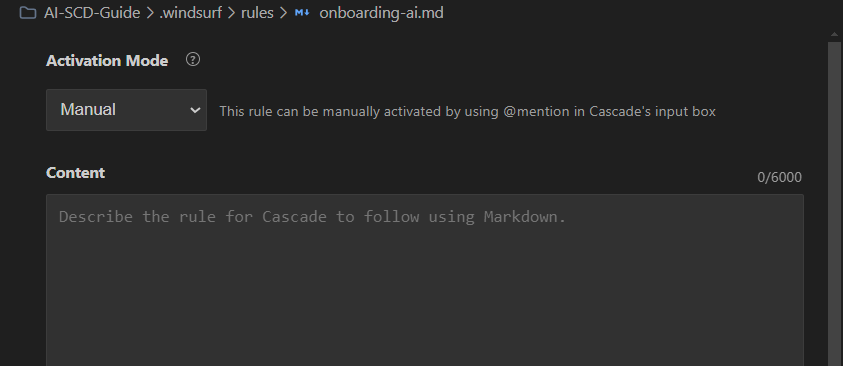Open the Manual activation mode dropdown
The image size is (843, 366).
(x=126, y=110)
